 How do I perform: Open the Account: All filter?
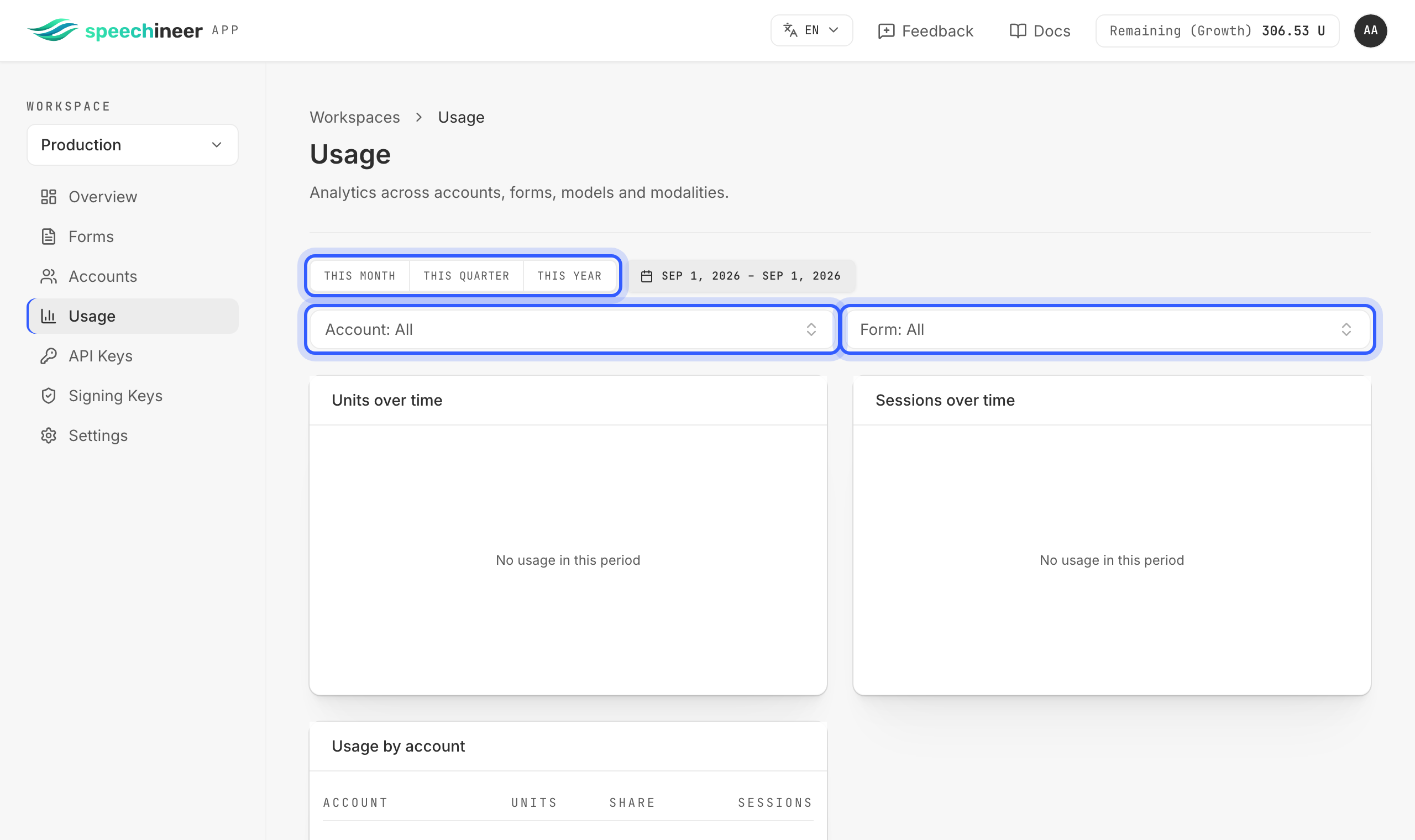[572, 329]
